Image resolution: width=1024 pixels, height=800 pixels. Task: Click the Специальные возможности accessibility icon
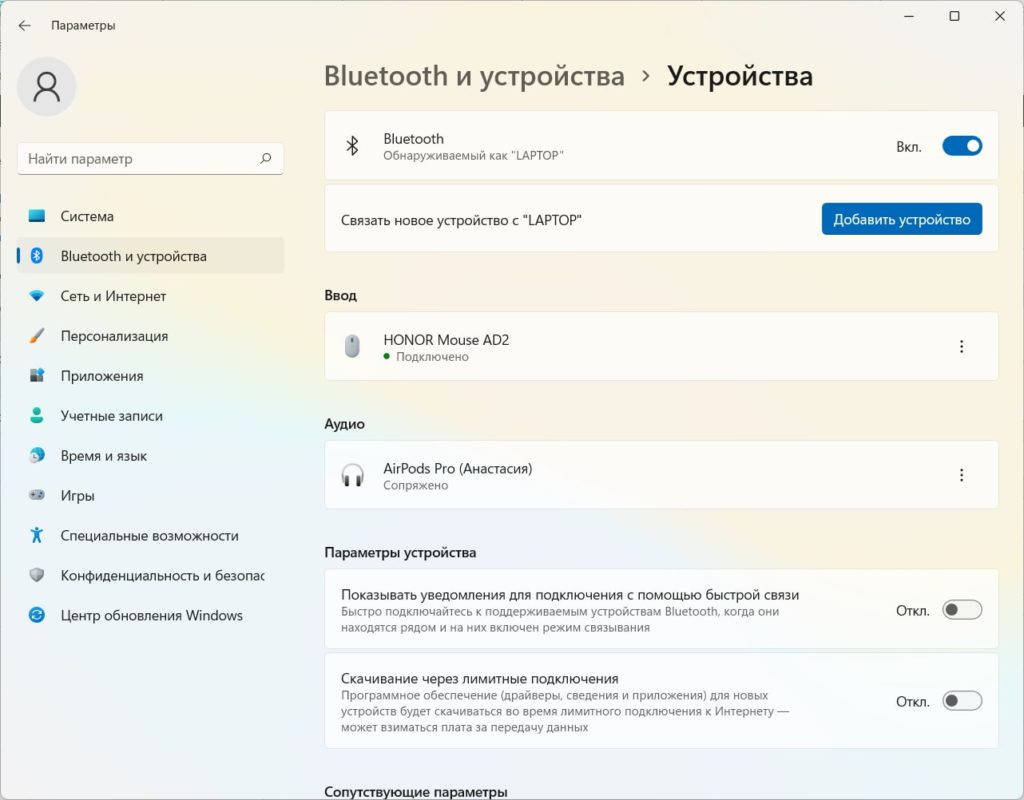pos(37,535)
